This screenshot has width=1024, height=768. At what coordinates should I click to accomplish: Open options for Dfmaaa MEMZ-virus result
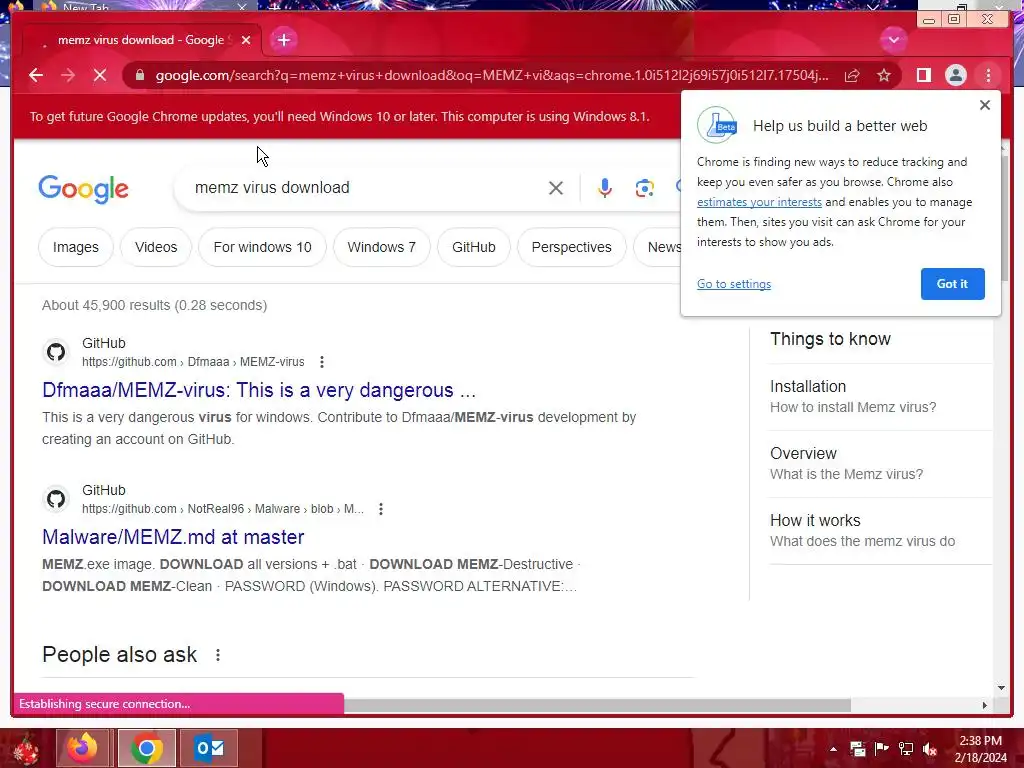coord(321,362)
